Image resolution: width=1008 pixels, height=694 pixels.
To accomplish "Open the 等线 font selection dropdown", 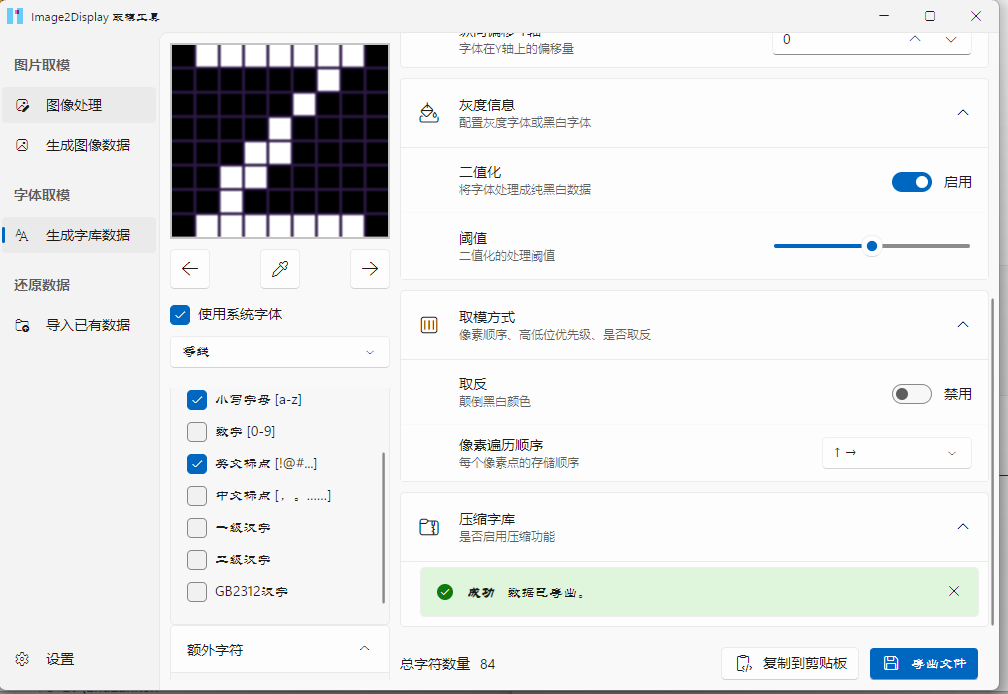I will coord(279,352).
